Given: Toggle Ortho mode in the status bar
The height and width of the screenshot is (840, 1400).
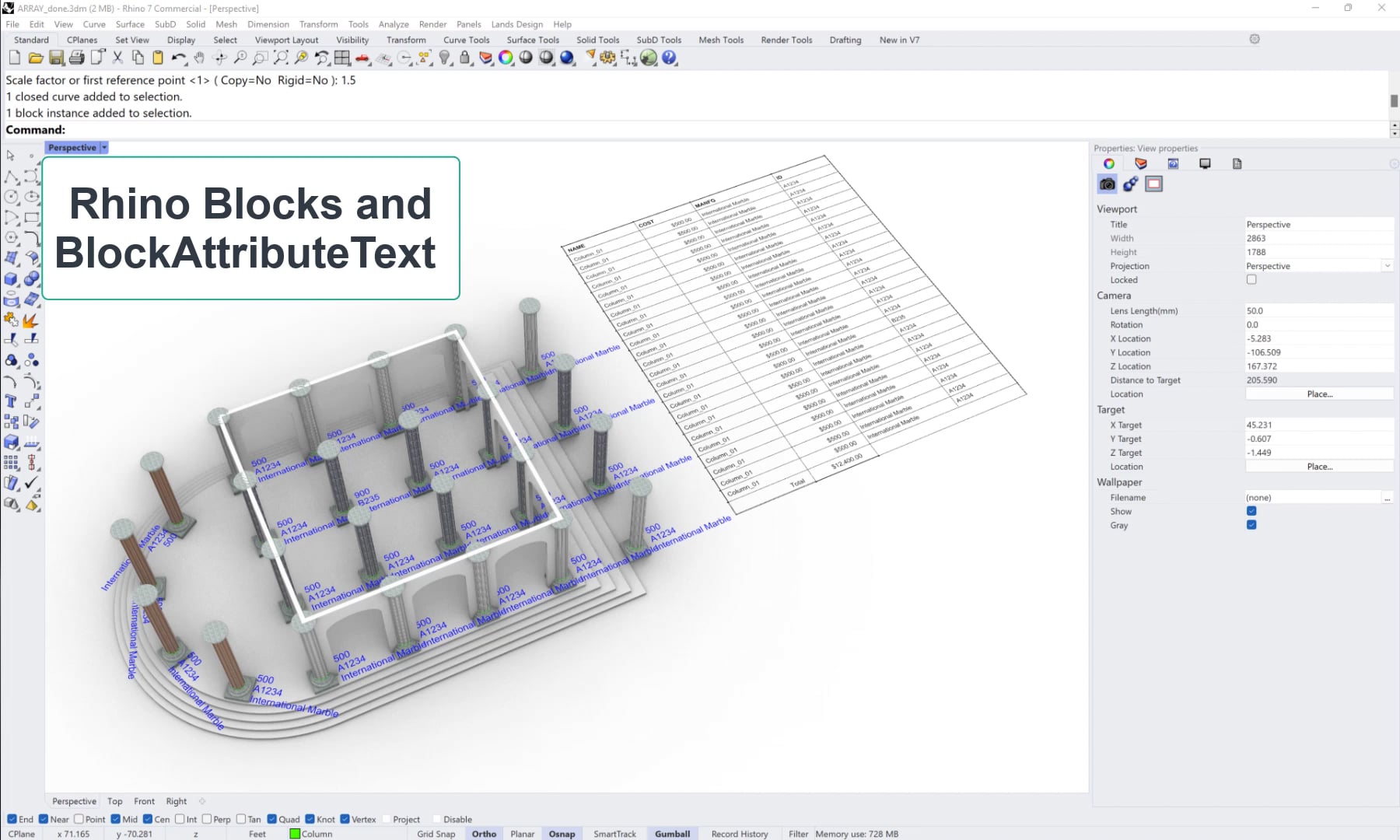Looking at the screenshot, I should tap(483, 833).
